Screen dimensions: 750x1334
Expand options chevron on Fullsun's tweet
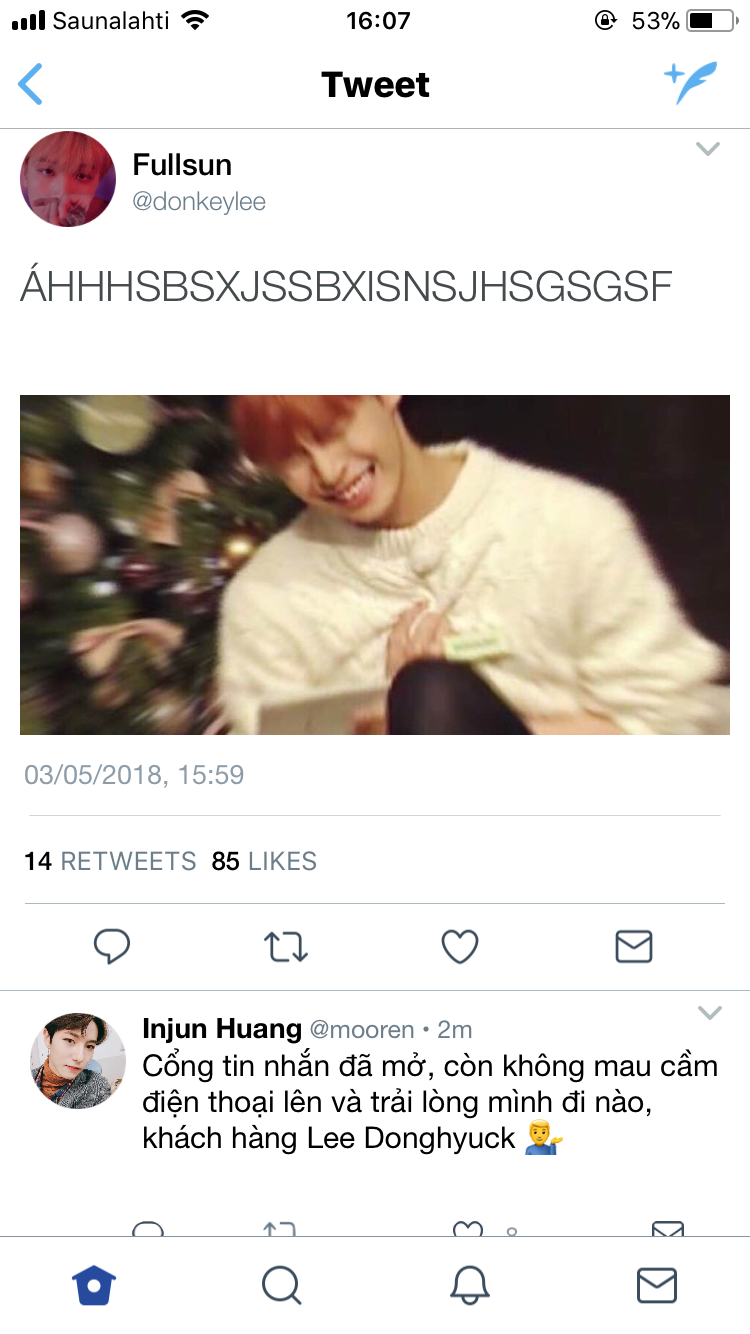(x=708, y=149)
